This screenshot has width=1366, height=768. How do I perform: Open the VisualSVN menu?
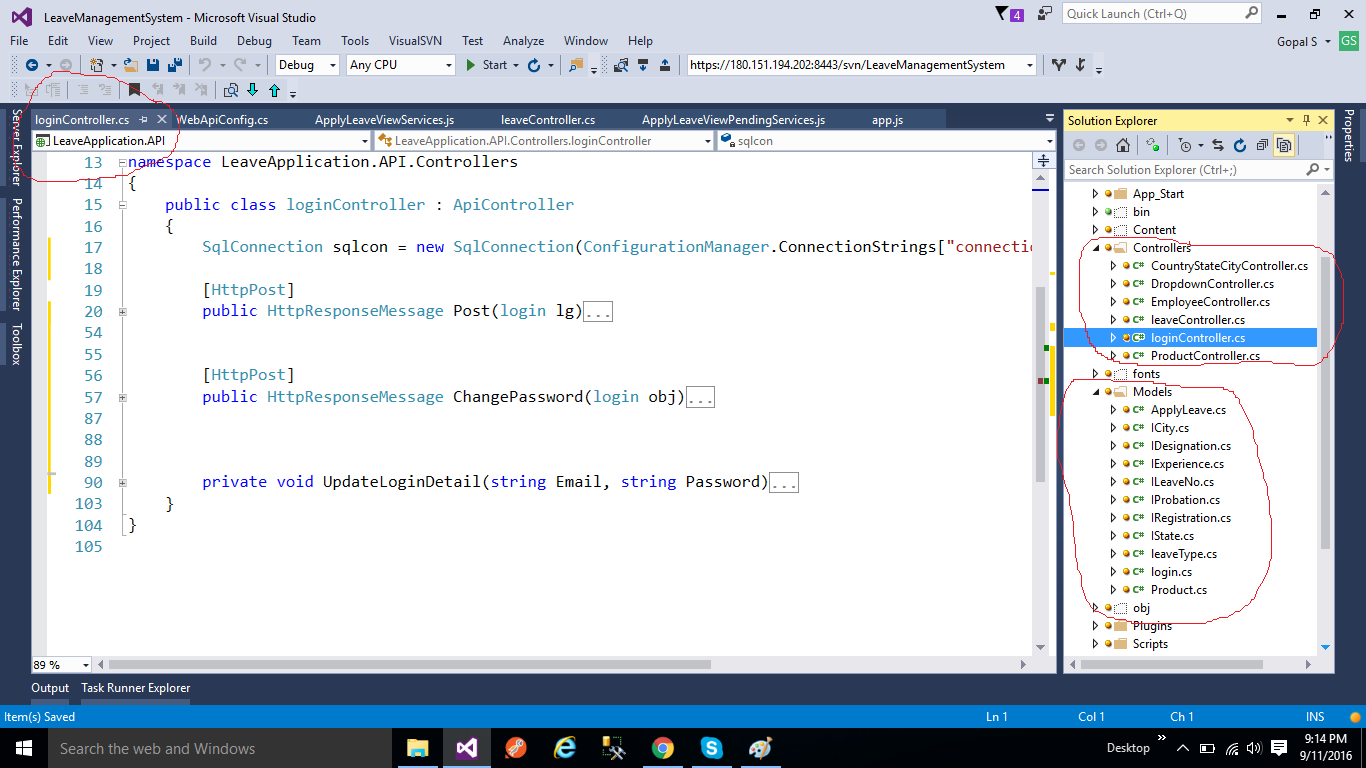point(415,41)
